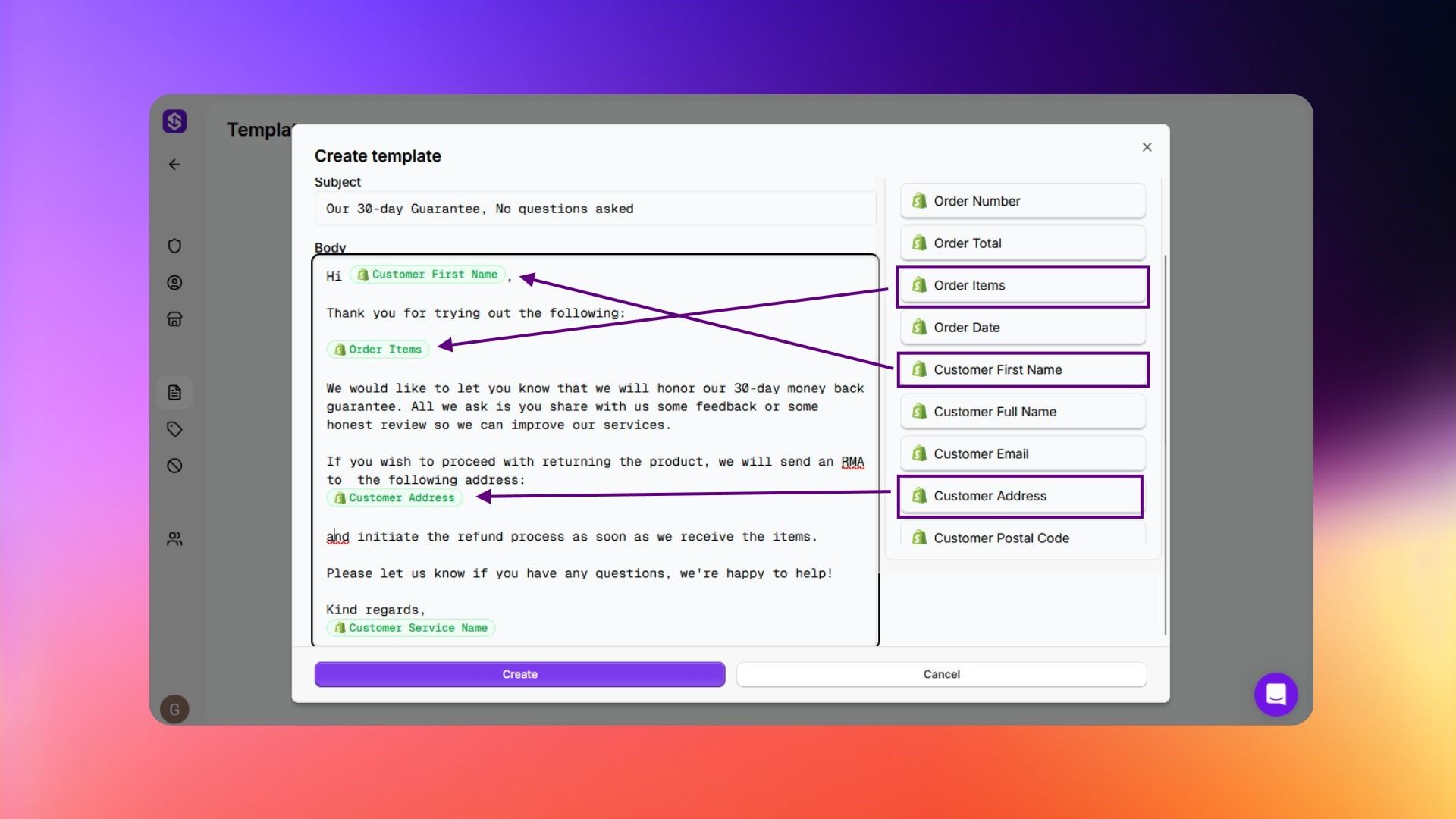Image resolution: width=1456 pixels, height=819 pixels.
Task: Click the purple app logo
Action: click(x=174, y=121)
